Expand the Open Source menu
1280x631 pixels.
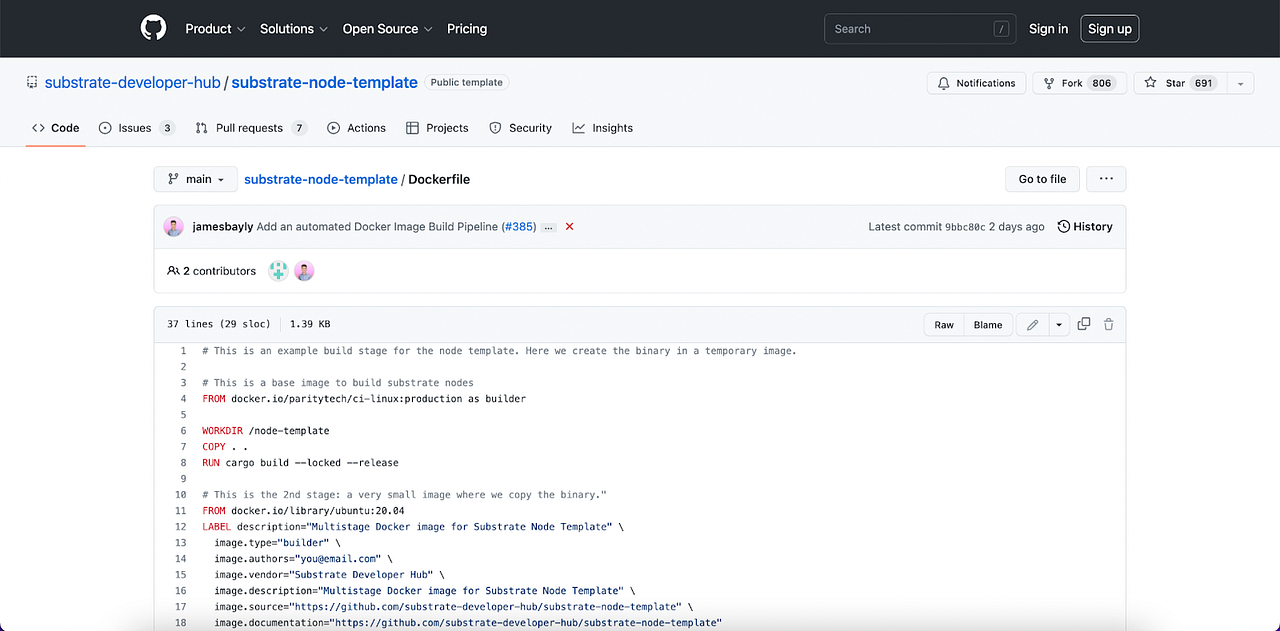click(x=387, y=29)
